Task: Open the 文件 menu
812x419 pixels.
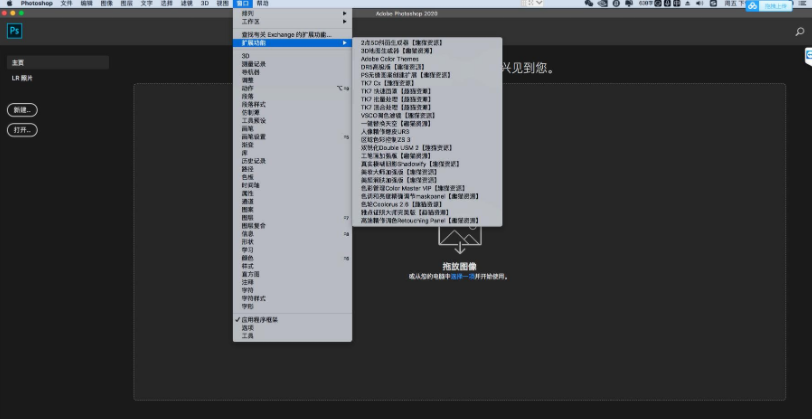Action: [x=66, y=3]
